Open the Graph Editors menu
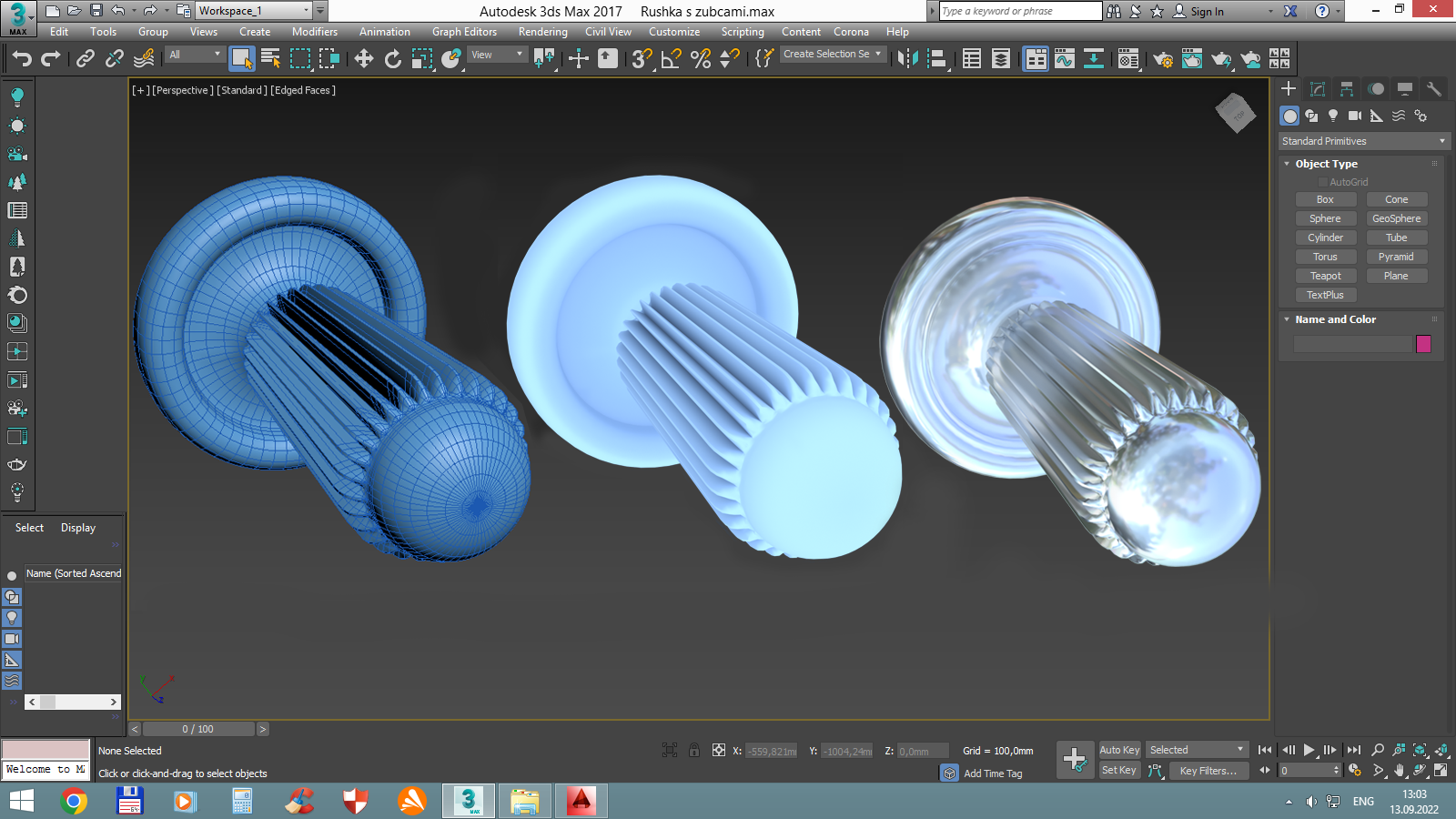This screenshot has width=1456, height=819. 464,32
